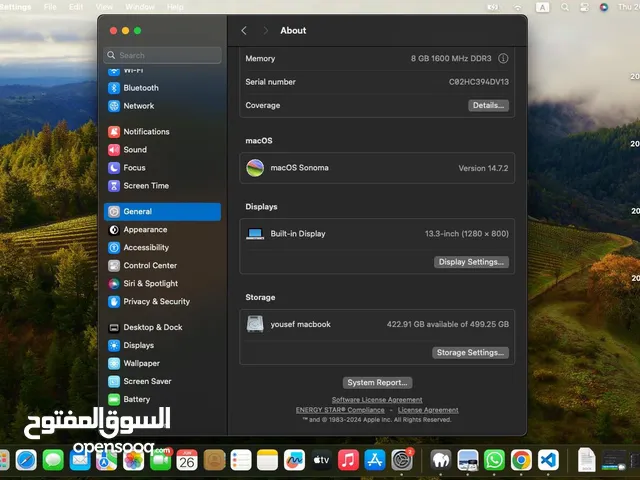Open Notes app in the Dock

[x=267, y=460]
